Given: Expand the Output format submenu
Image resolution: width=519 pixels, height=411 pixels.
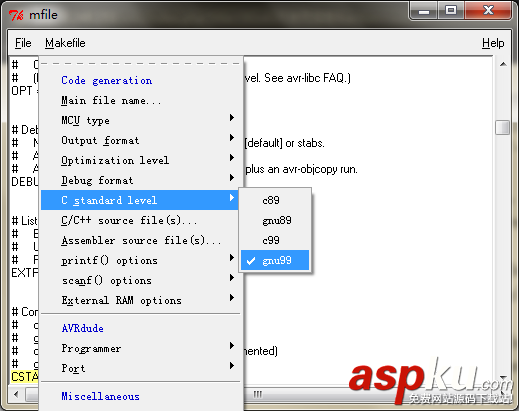Looking at the screenshot, I should [140, 140].
